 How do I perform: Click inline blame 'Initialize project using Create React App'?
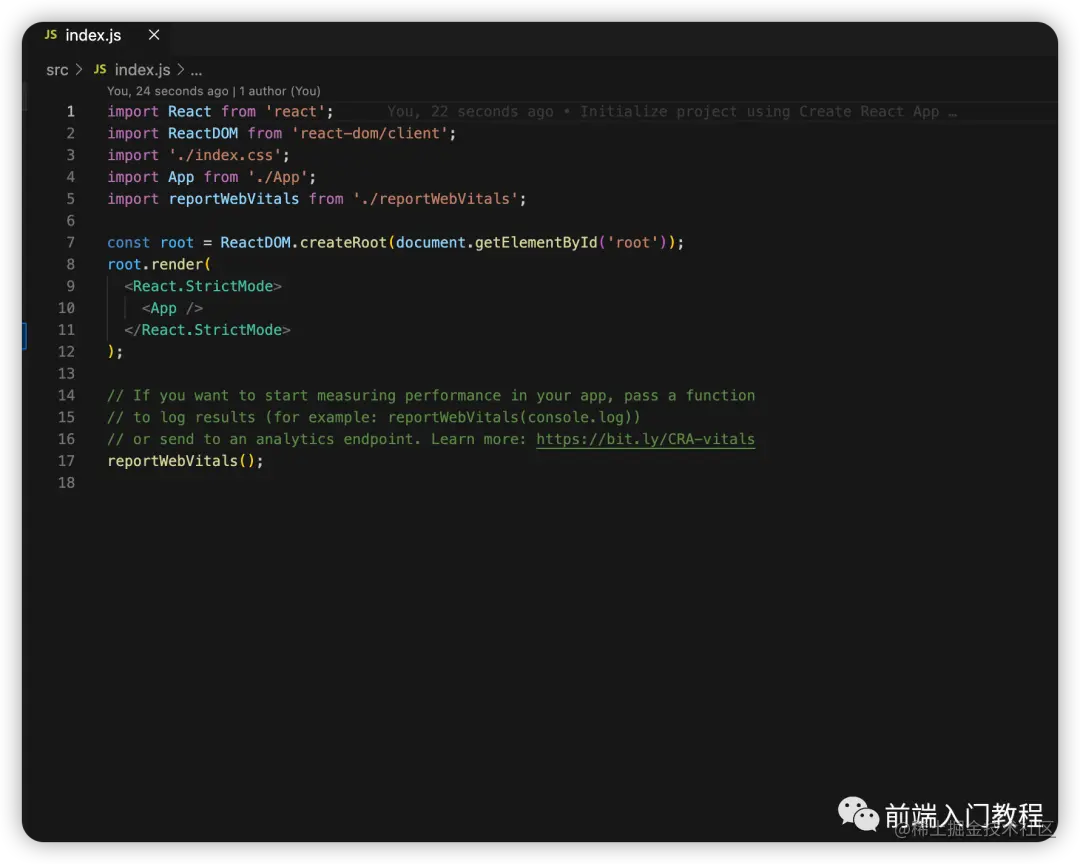click(759, 112)
